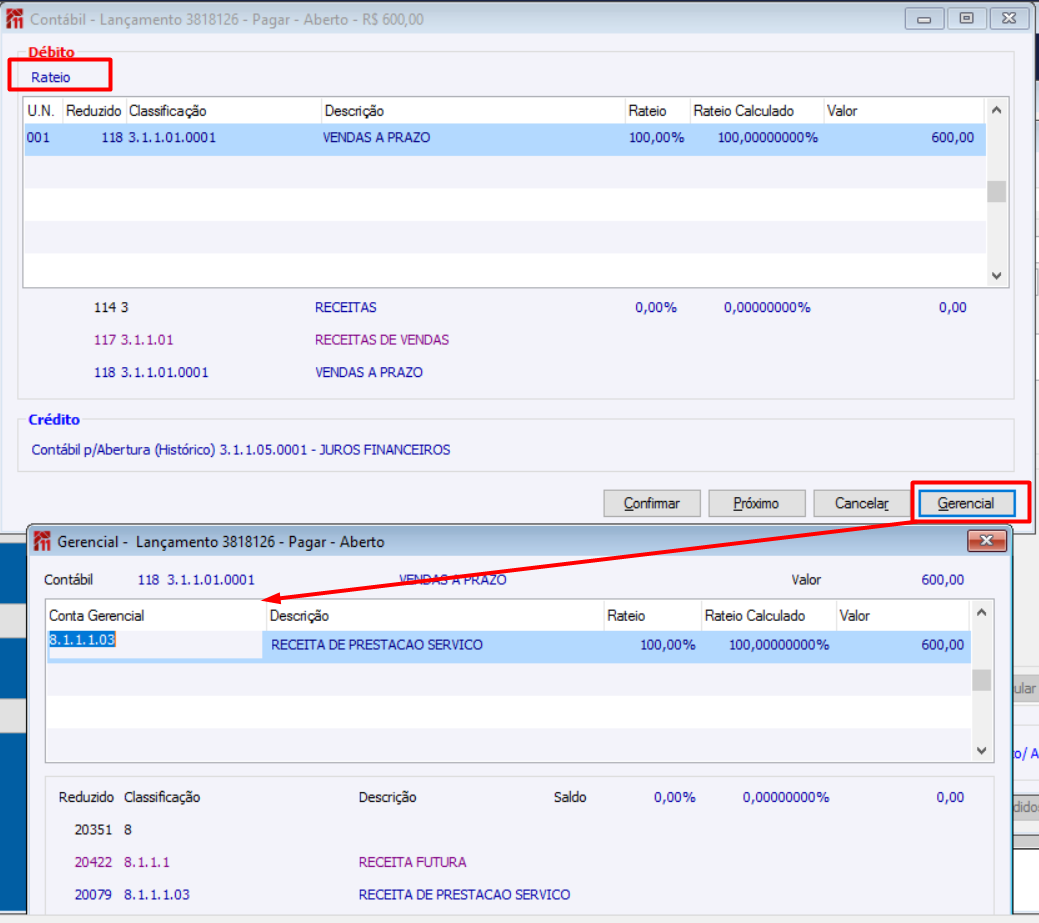This screenshot has height=923, width=1039.
Task: Click 600,00 value in Gerencial grid row
Action: pyautogui.click(x=942, y=645)
